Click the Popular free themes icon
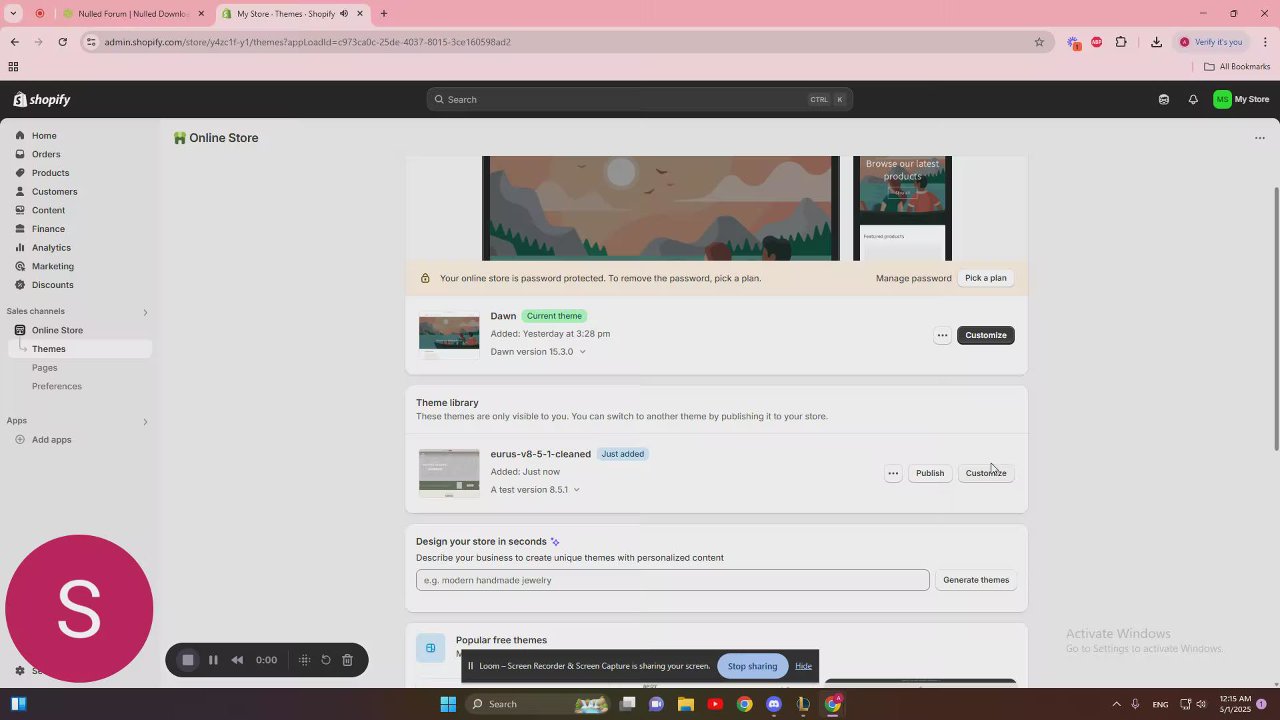This screenshot has height=720, width=1280. (431, 648)
